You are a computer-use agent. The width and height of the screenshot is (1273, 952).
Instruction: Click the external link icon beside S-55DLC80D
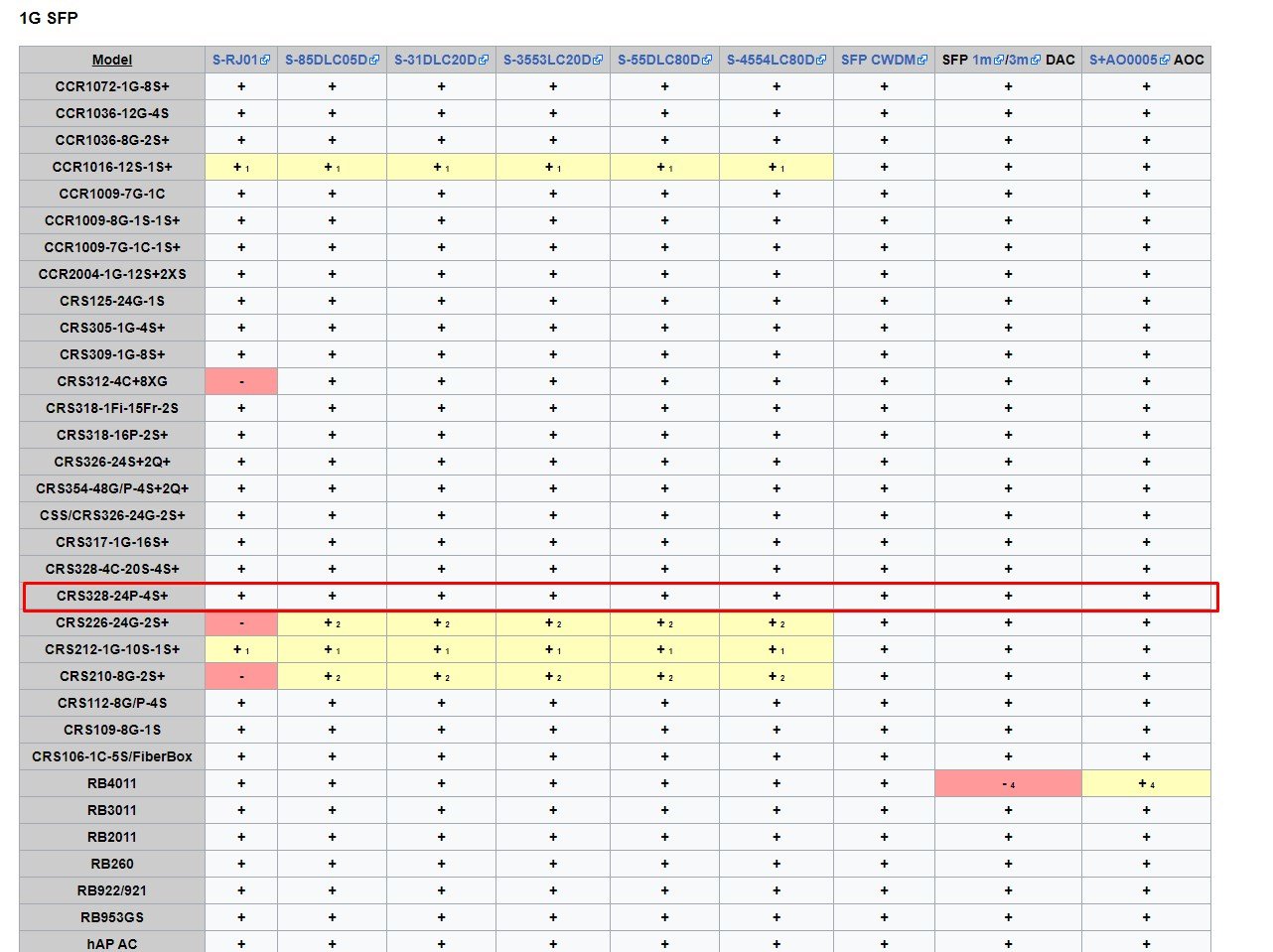[x=707, y=60]
